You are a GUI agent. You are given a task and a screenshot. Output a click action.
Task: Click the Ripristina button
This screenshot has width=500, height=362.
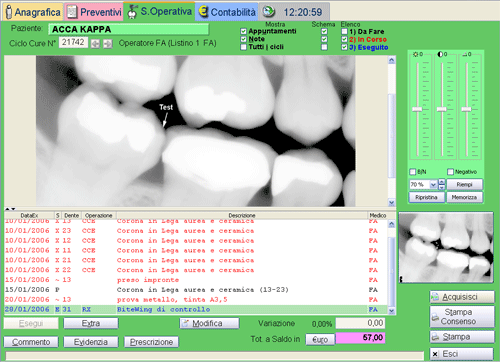pyautogui.click(x=426, y=197)
